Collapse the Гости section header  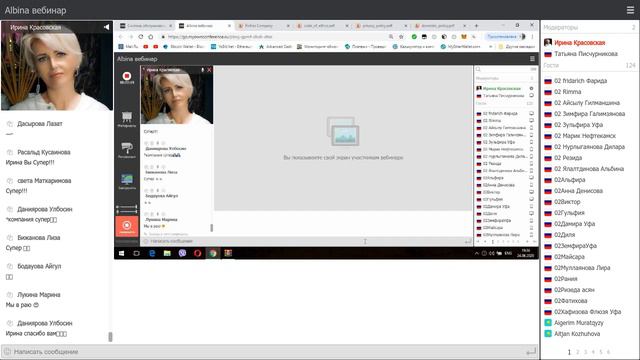[x=589, y=65]
